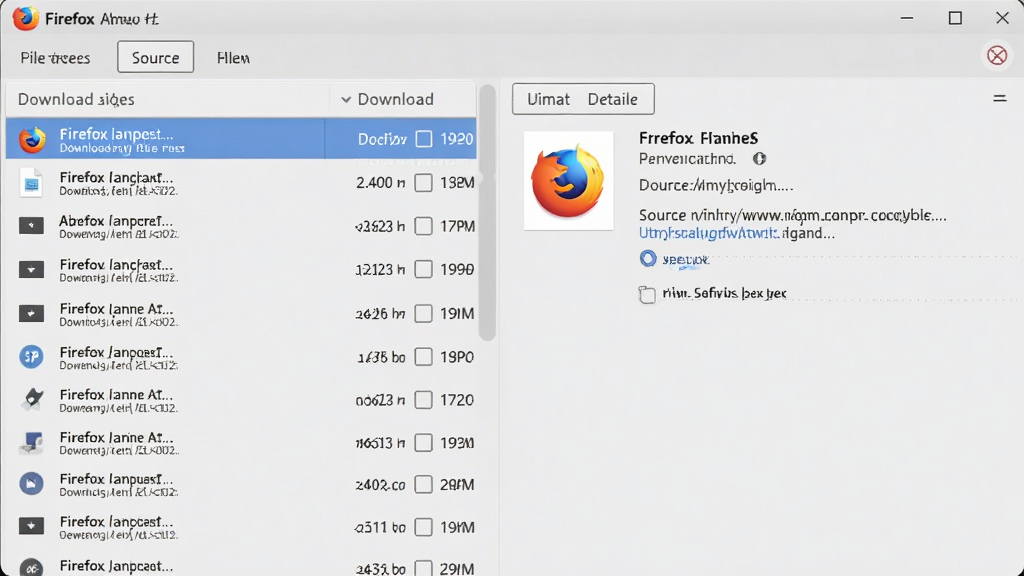Viewport: 1024px width, 576px height.
Task: Toggle the checkbox in the 28fM row
Action: [424, 485]
